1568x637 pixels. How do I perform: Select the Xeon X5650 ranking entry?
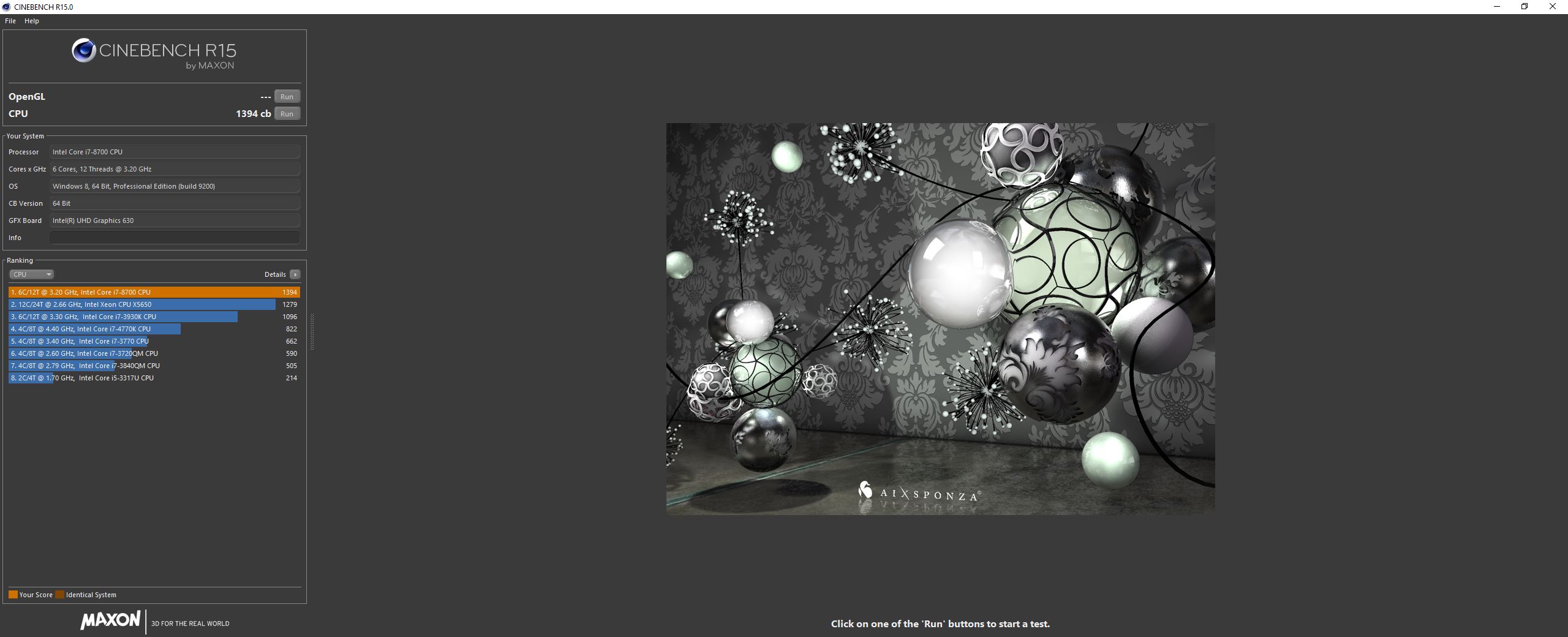(x=154, y=304)
